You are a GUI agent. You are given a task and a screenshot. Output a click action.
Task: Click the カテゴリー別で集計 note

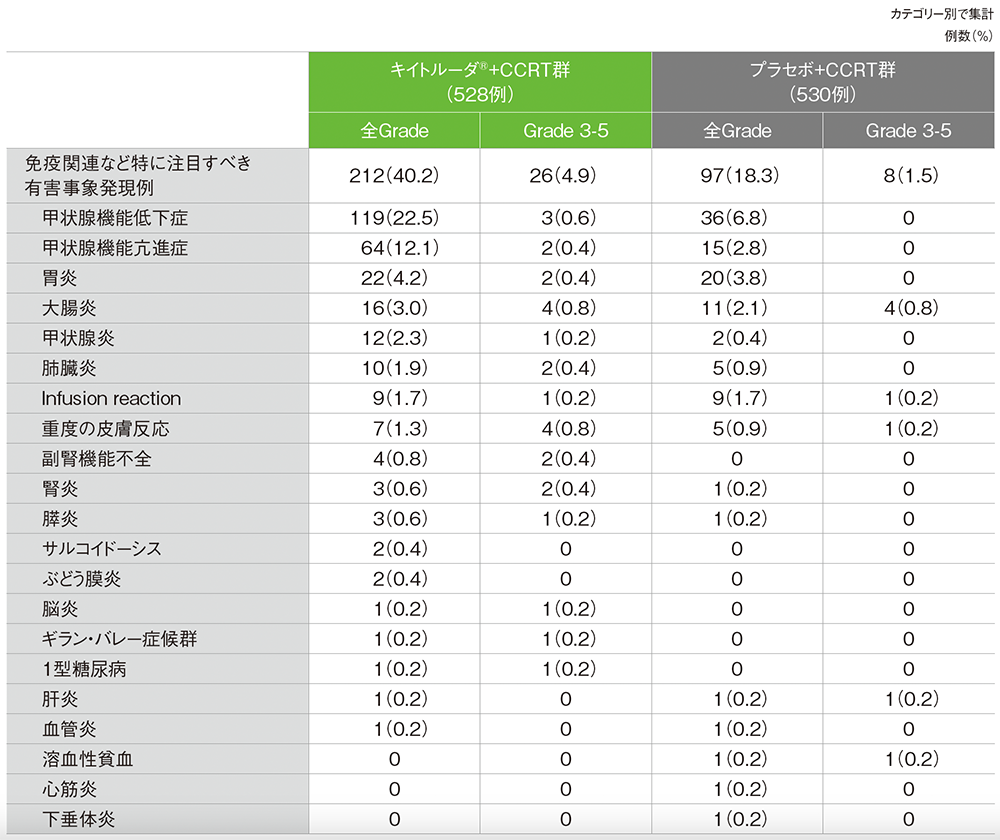(x=941, y=14)
